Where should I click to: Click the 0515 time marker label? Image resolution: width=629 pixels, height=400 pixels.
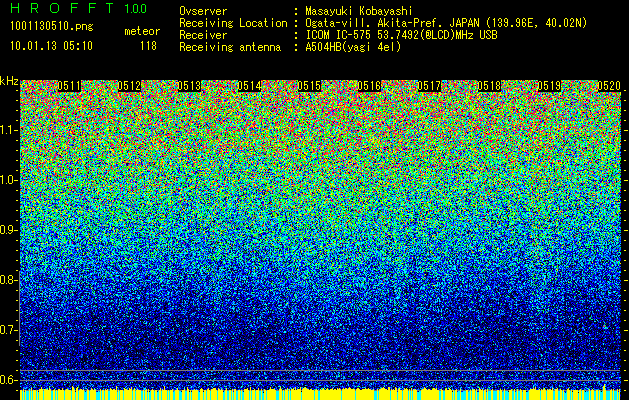(x=310, y=86)
